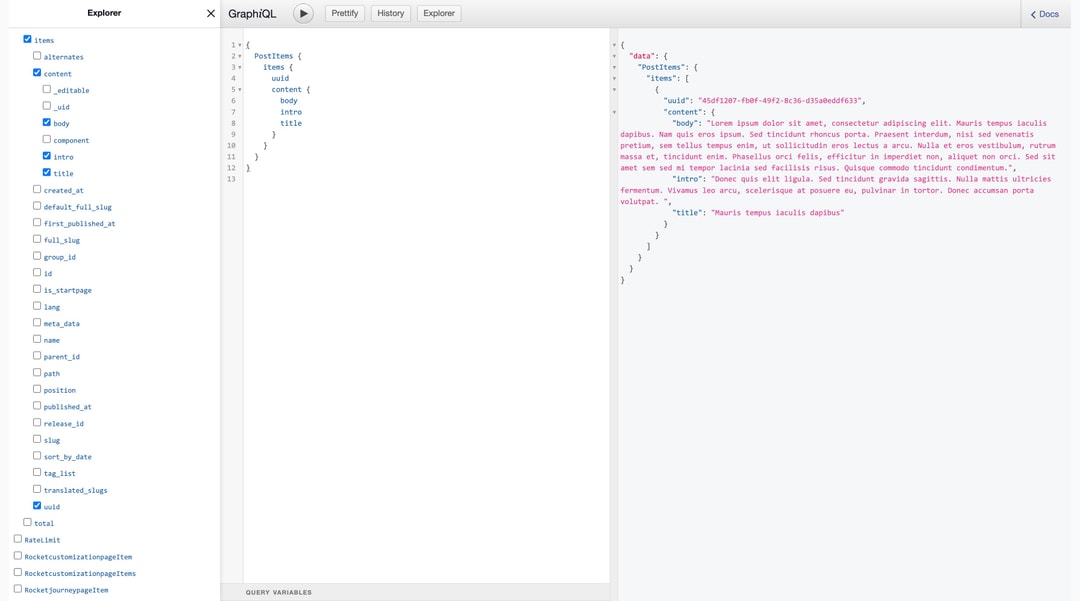Screen dimensions: 1080x601
Task: Check the first_published_at checkbox
Action: 37,222
